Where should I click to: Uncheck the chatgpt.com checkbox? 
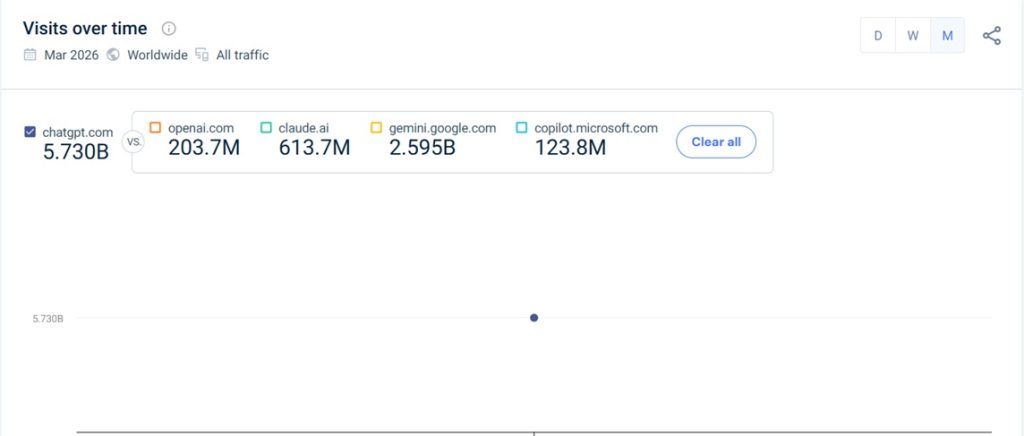pos(30,132)
